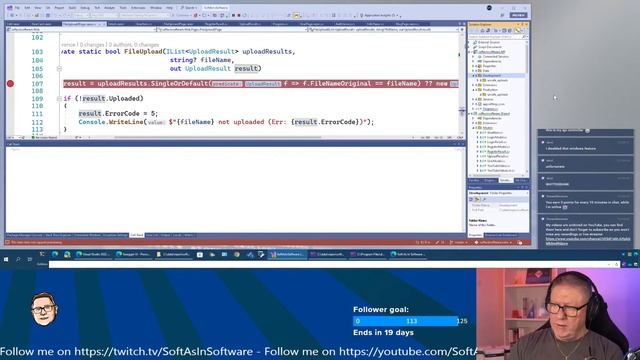Viewport: 640px width, 360px height.
Task: Open the startup project dropdown in toolbar
Action: (145, 15)
